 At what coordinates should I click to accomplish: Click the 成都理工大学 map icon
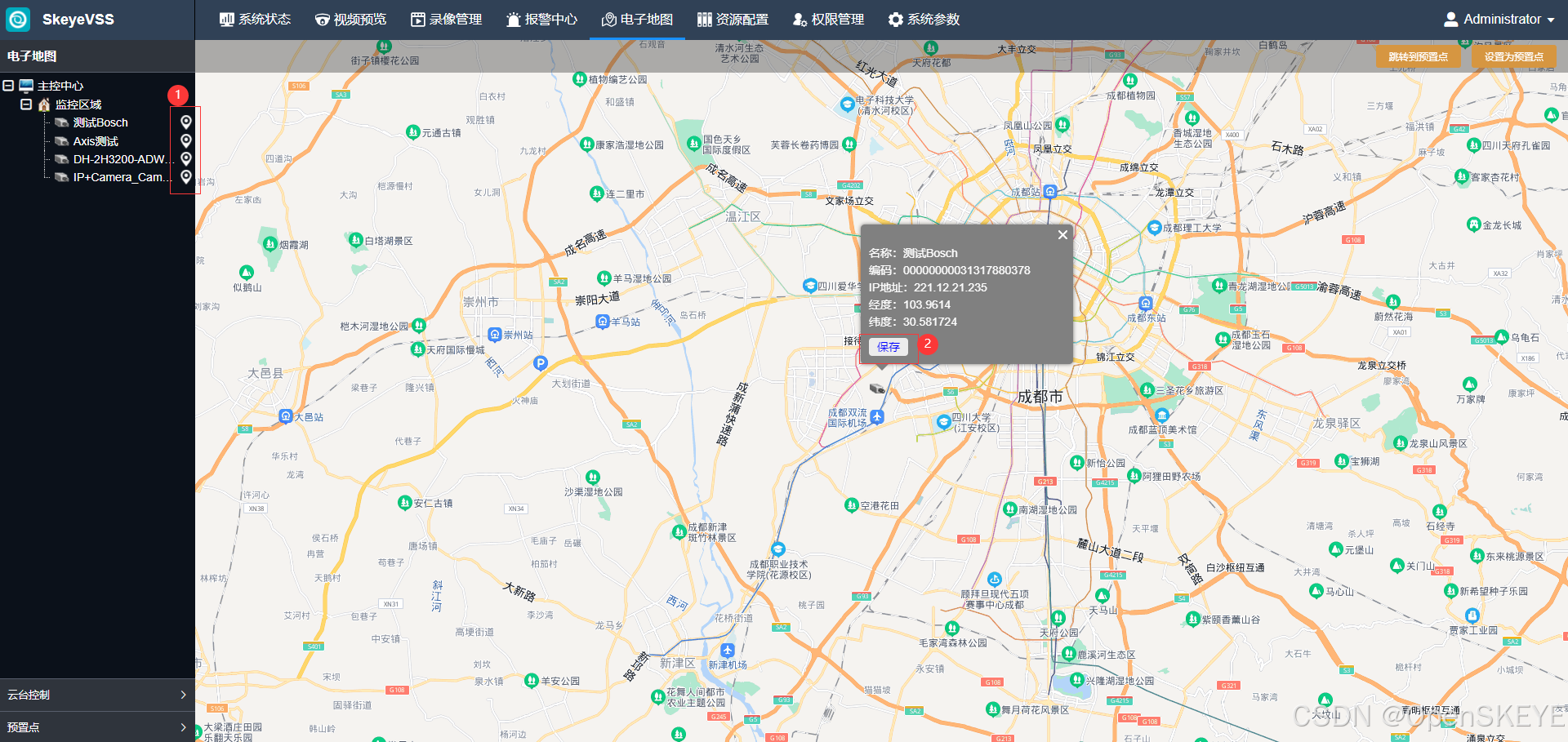pyautogui.click(x=1154, y=228)
